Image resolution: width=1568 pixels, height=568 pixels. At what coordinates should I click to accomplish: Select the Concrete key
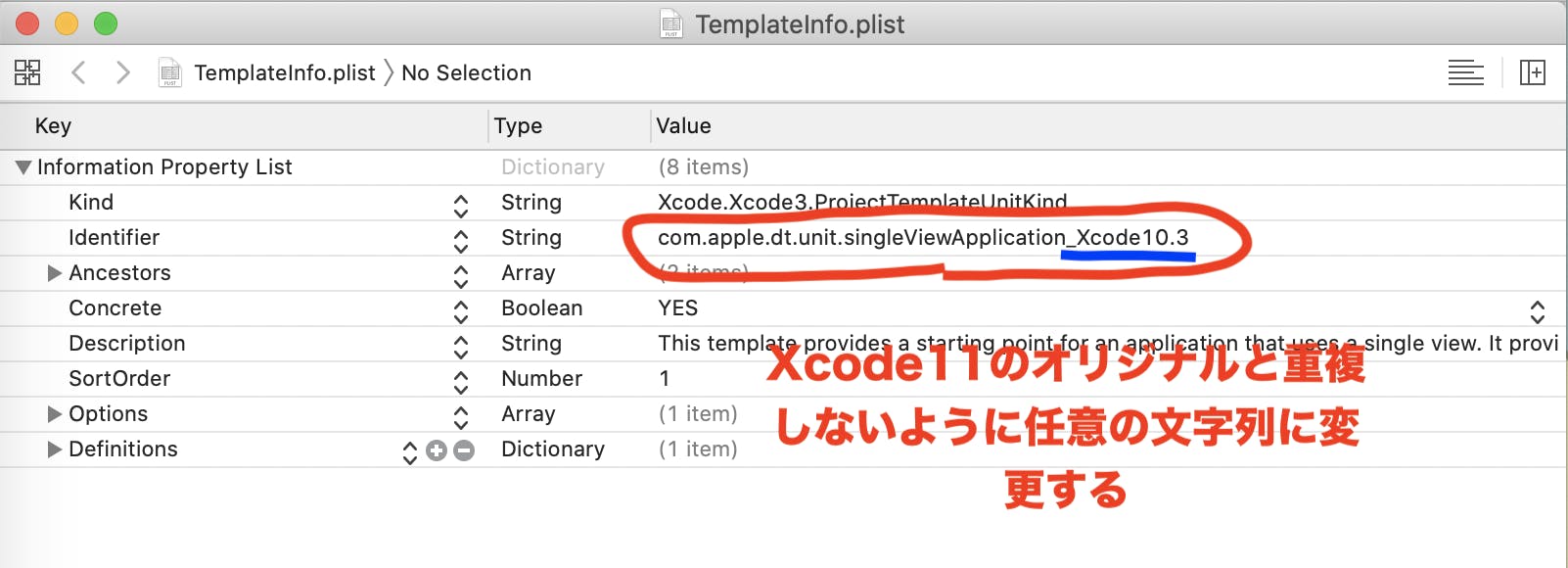coord(115,308)
